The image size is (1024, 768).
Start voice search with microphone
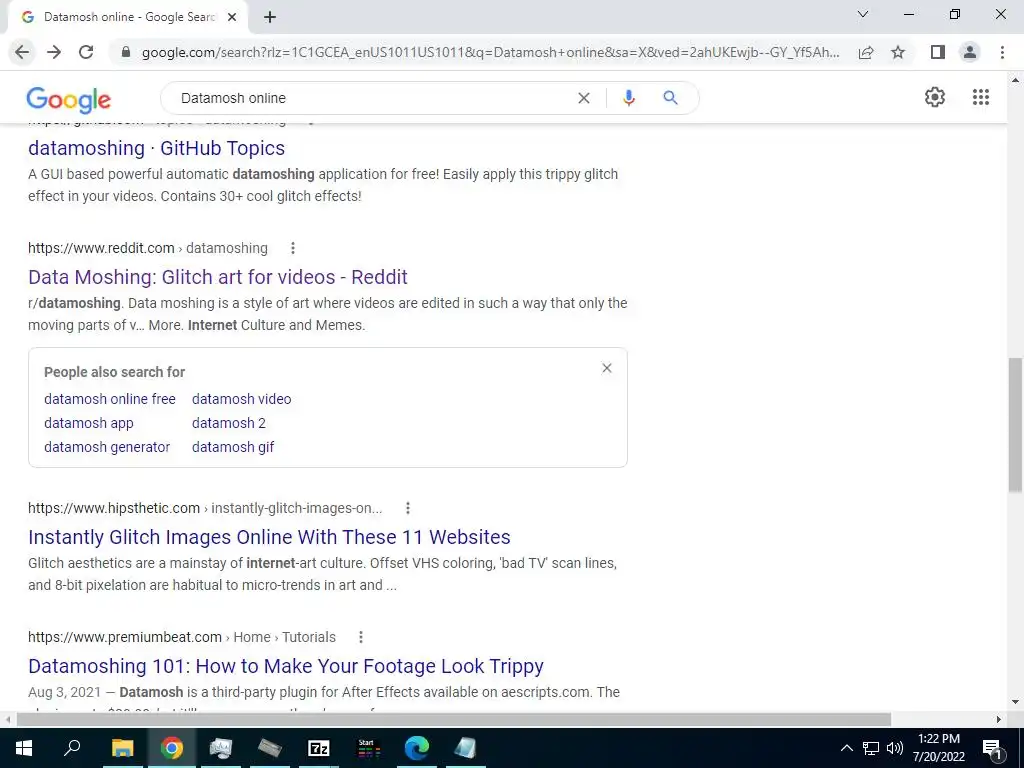[x=628, y=98]
